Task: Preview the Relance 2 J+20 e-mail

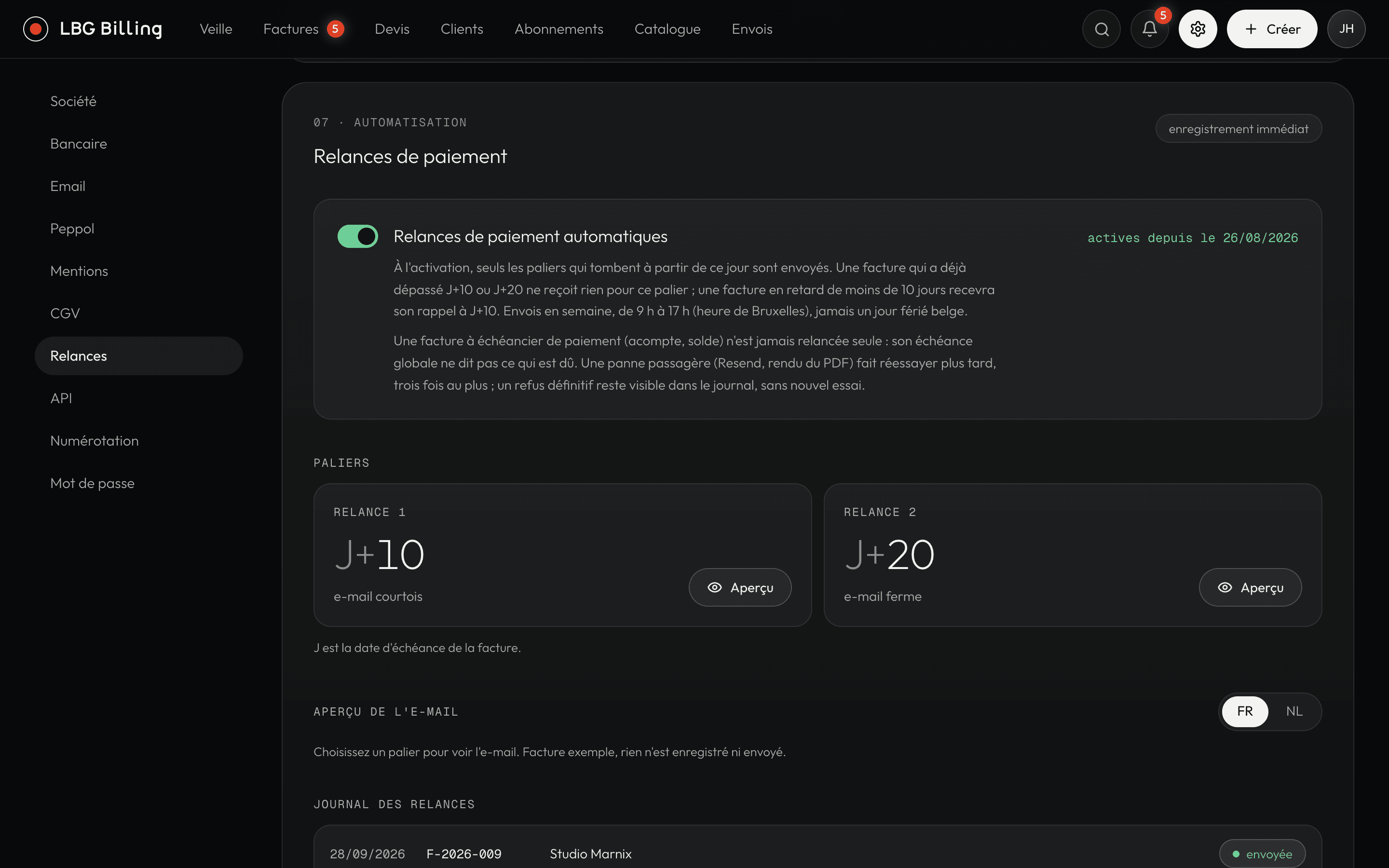Action: [x=1250, y=587]
